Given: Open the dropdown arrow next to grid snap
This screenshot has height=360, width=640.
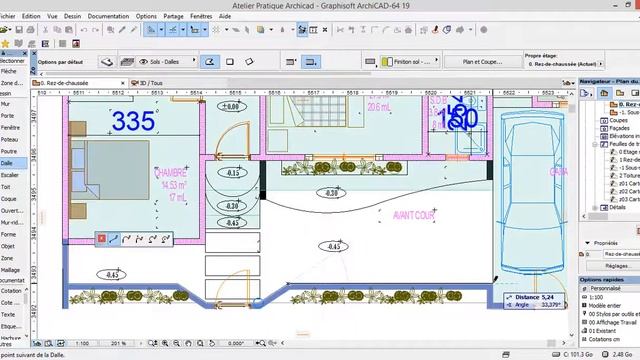Looking at the screenshot, I should coord(227,30).
